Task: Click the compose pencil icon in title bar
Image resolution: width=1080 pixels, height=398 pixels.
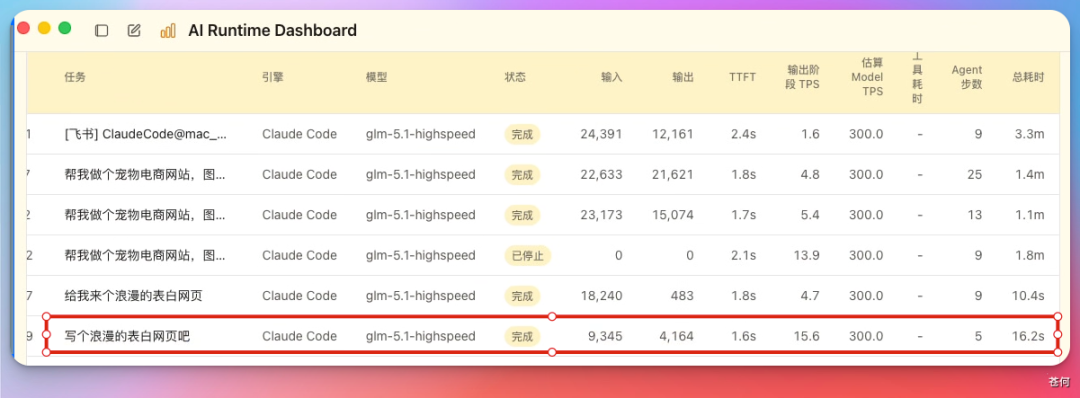Action: coord(134,30)
